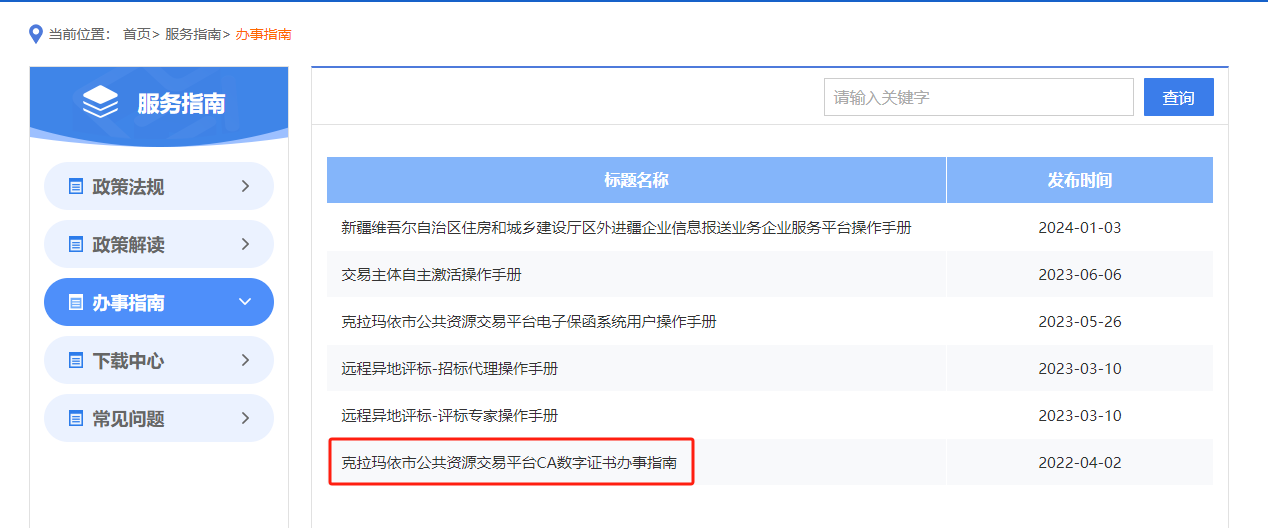
Task: Expand the 下载中心 chevron arrow
Action: click(x=245, y=360)
